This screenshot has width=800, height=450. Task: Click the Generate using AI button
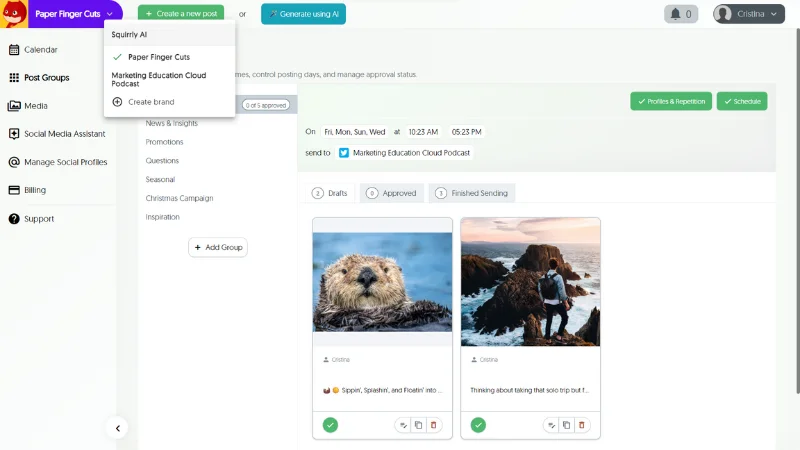click(x=303, y=14)
